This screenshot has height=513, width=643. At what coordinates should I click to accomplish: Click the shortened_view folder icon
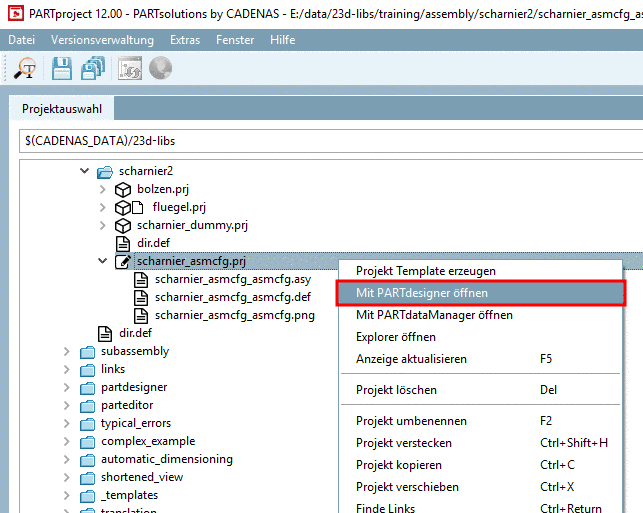coord(87,478)
